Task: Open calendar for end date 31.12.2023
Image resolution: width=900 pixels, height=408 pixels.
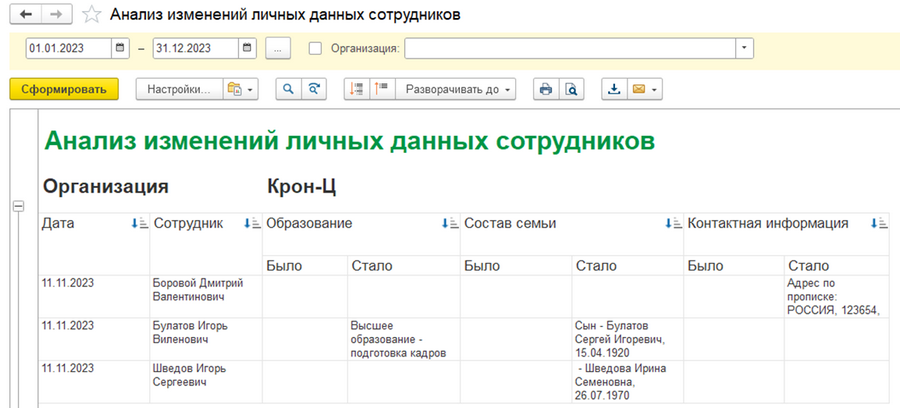Action: point(246,48)
